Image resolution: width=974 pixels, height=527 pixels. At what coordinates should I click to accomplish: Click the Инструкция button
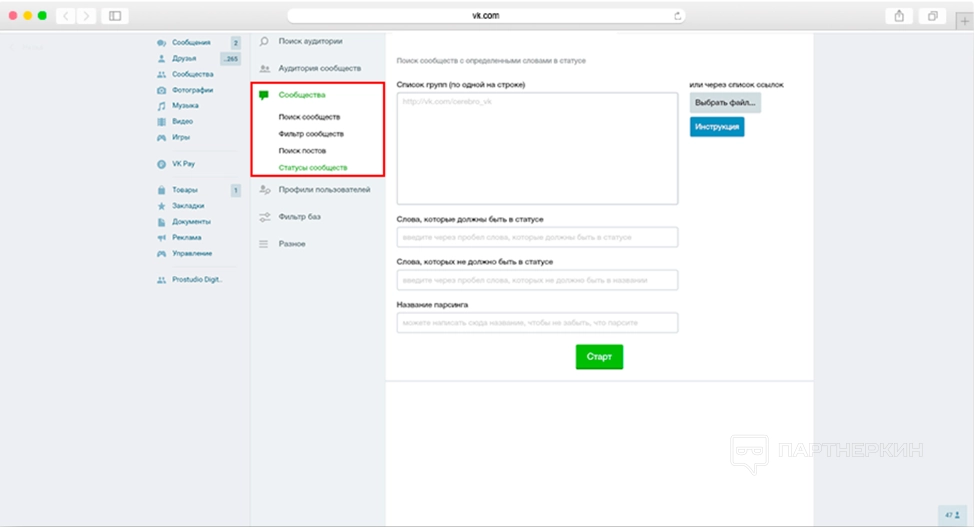[x=717, y=127]
